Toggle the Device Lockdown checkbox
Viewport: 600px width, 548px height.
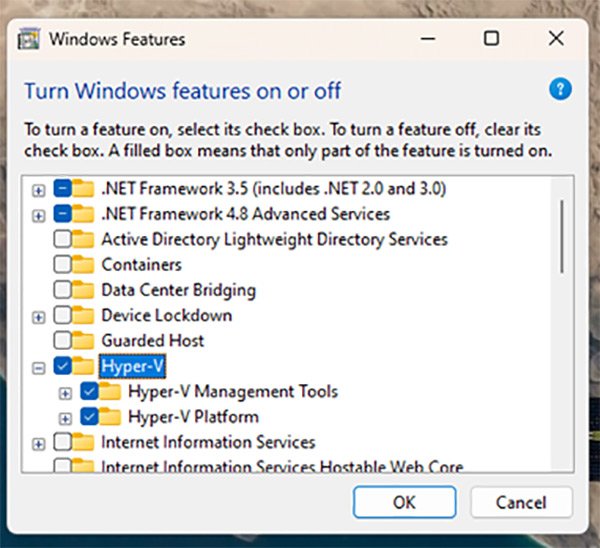click(62, 315)
